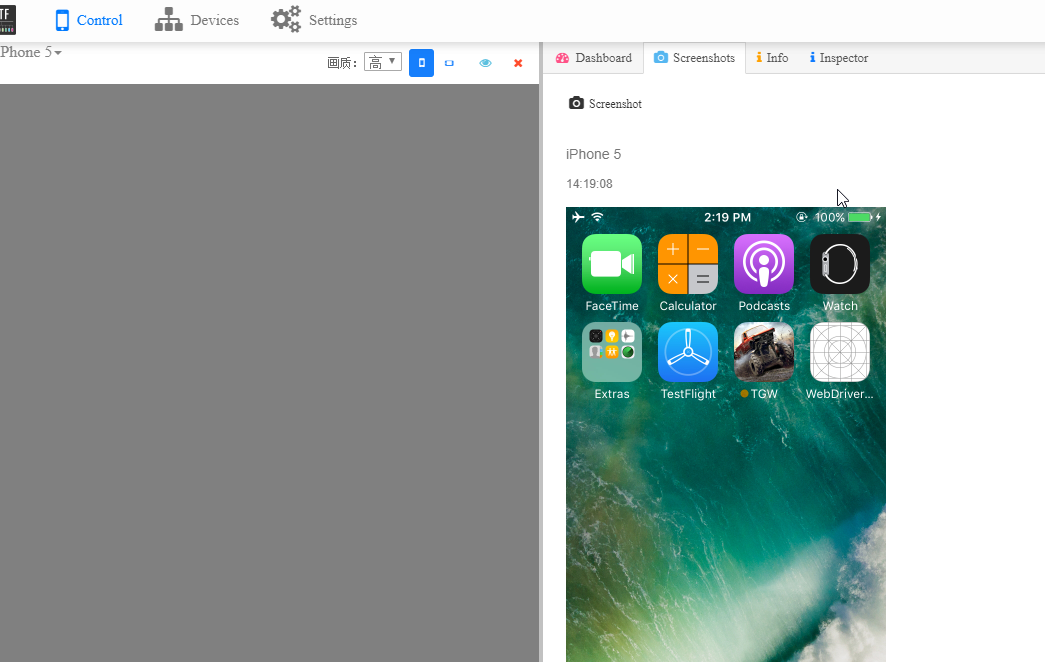Screen dimensions: 1045x662
Task: Click the 2:19 PM clock text
Action: point(727,217)
